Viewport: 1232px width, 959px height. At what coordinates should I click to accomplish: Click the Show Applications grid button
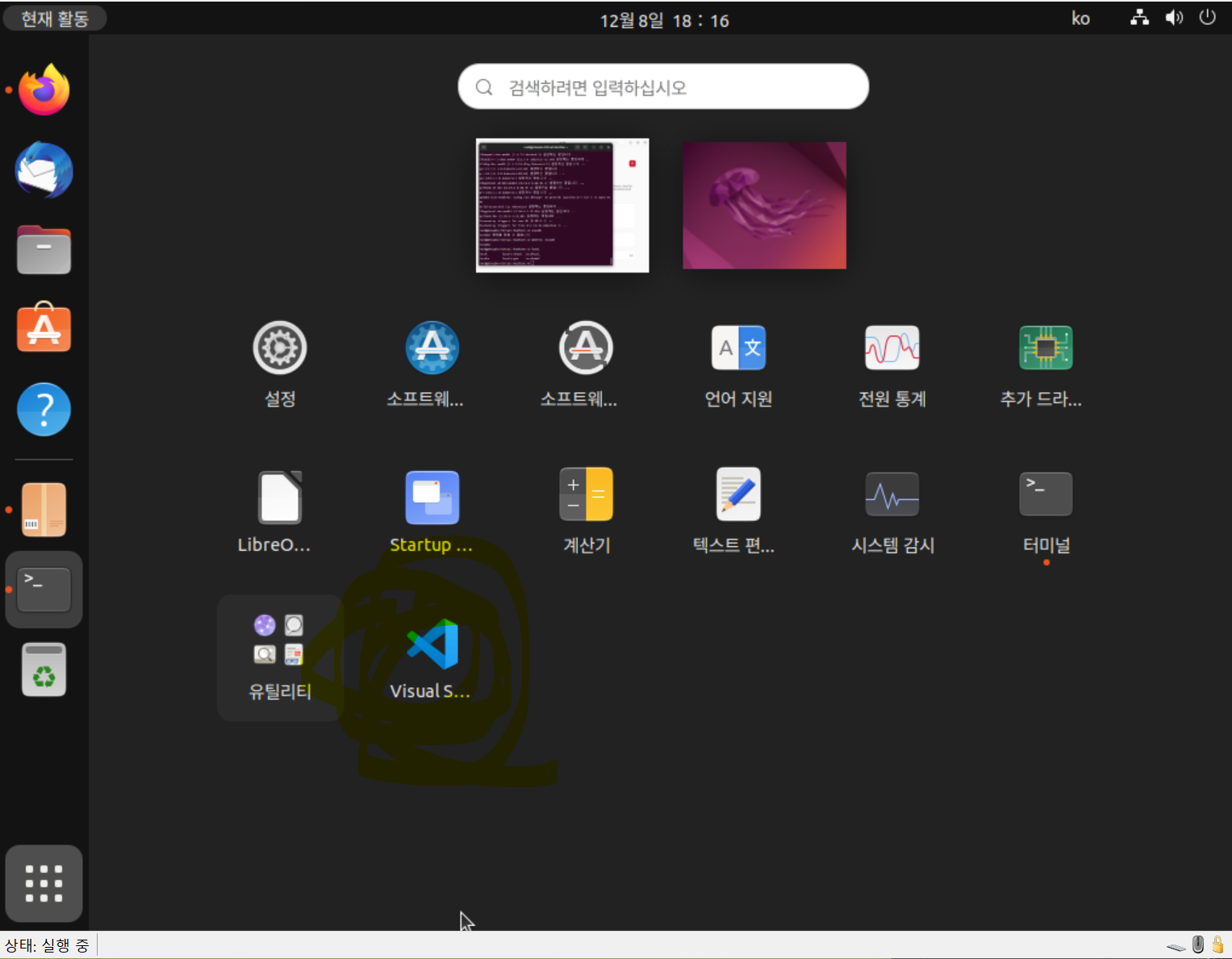click(x=44, y=883)
